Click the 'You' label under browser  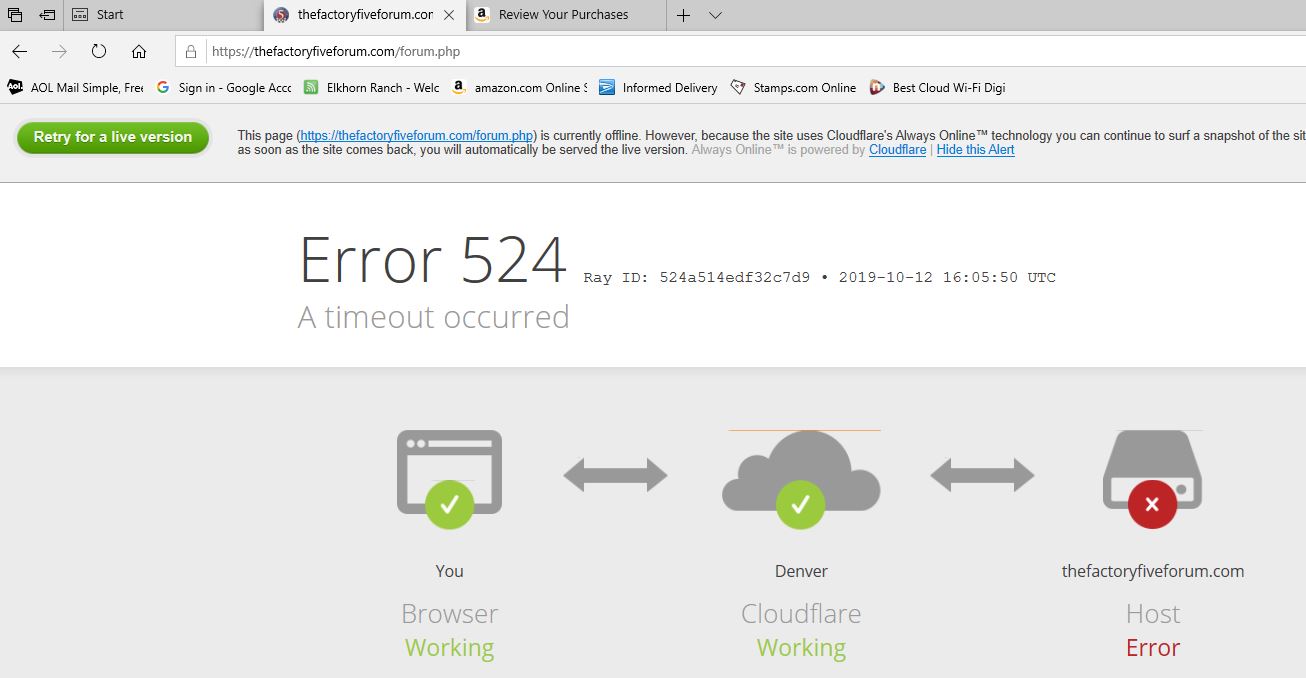coord(449,571)
